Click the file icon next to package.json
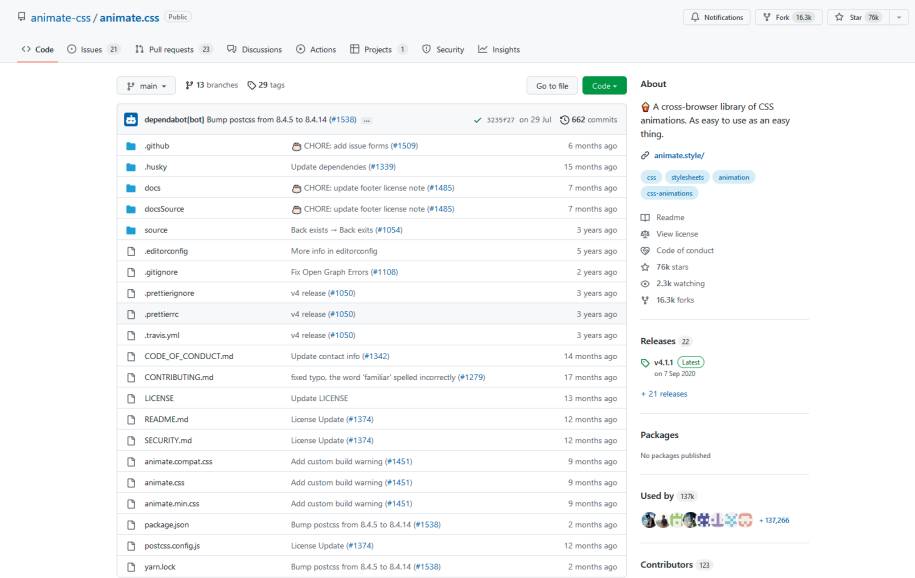Screen dimensions: 915x578 pyautogui.click(x=131, y=525)
